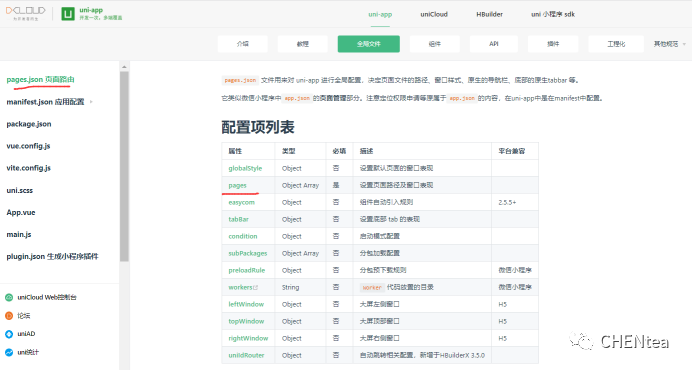Screen dimensions: 692x370
Task: Select the highlighted green global files button
Action: (369, 44)
